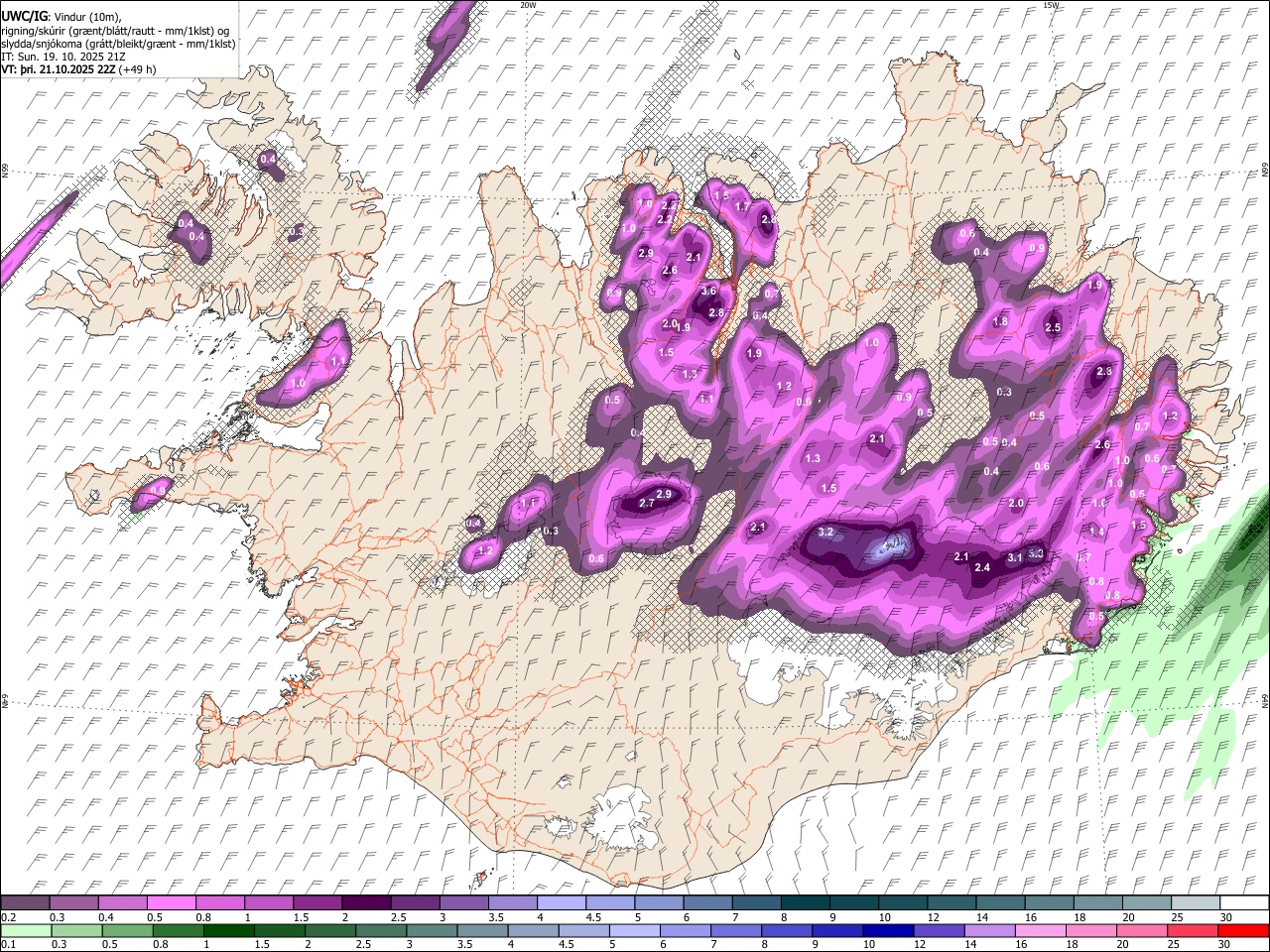
Task: Click the '3.1' precipitation value on the map
Action: (1015, 558)
